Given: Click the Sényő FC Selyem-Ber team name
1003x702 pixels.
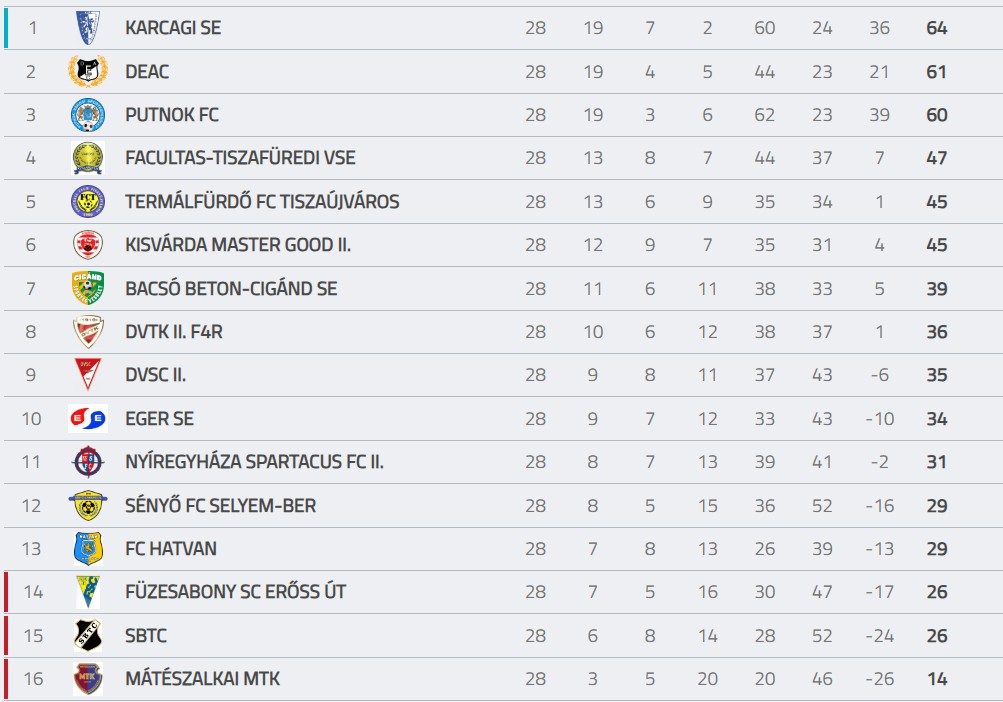Looking at the screenshot, I should (221, 506).
